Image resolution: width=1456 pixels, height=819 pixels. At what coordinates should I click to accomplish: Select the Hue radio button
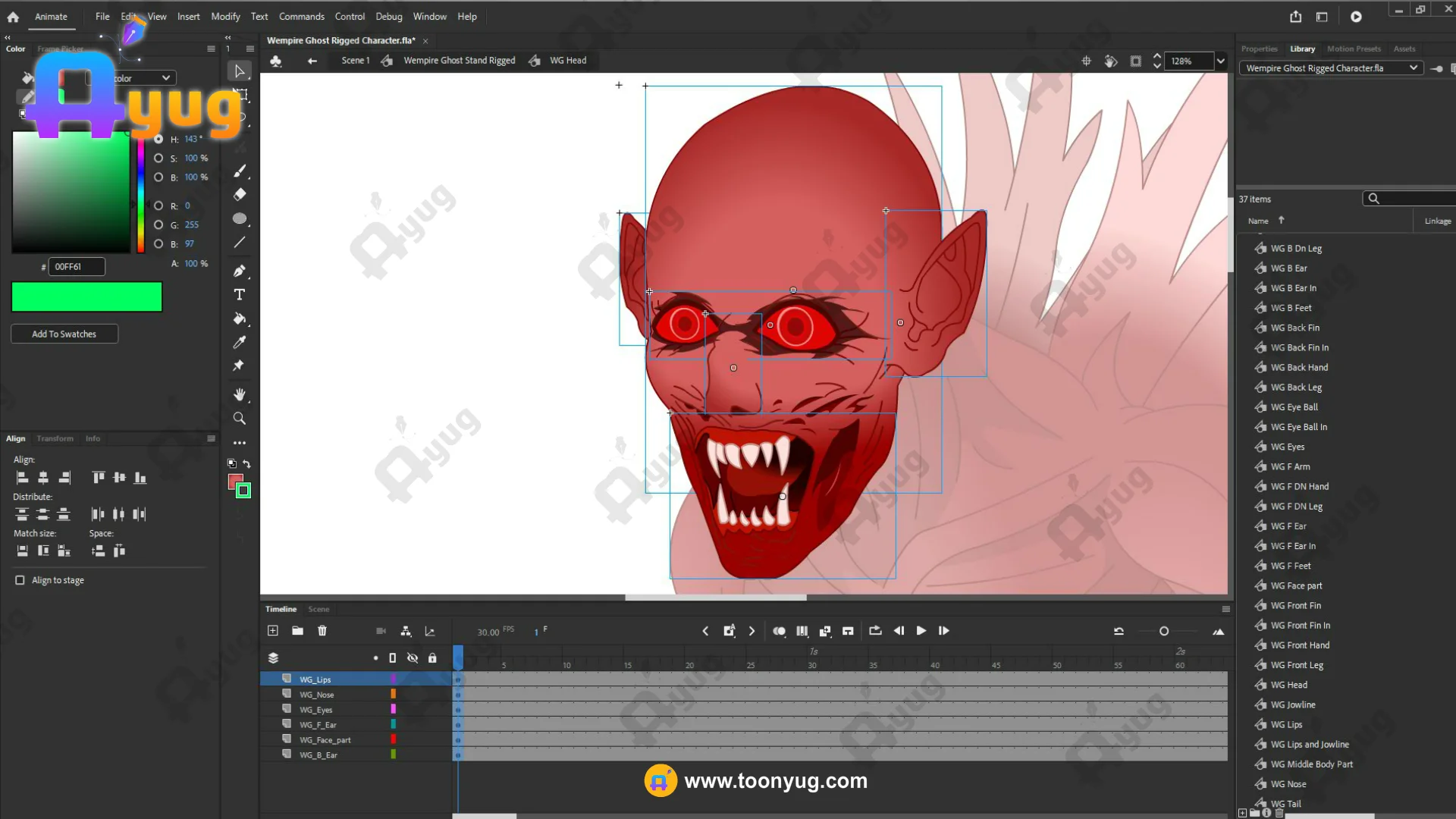(158, 140)
